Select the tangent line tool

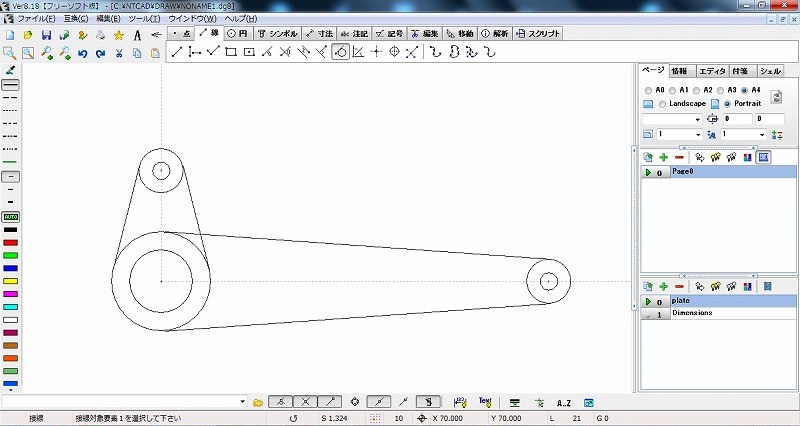click(x=340, y=52)
